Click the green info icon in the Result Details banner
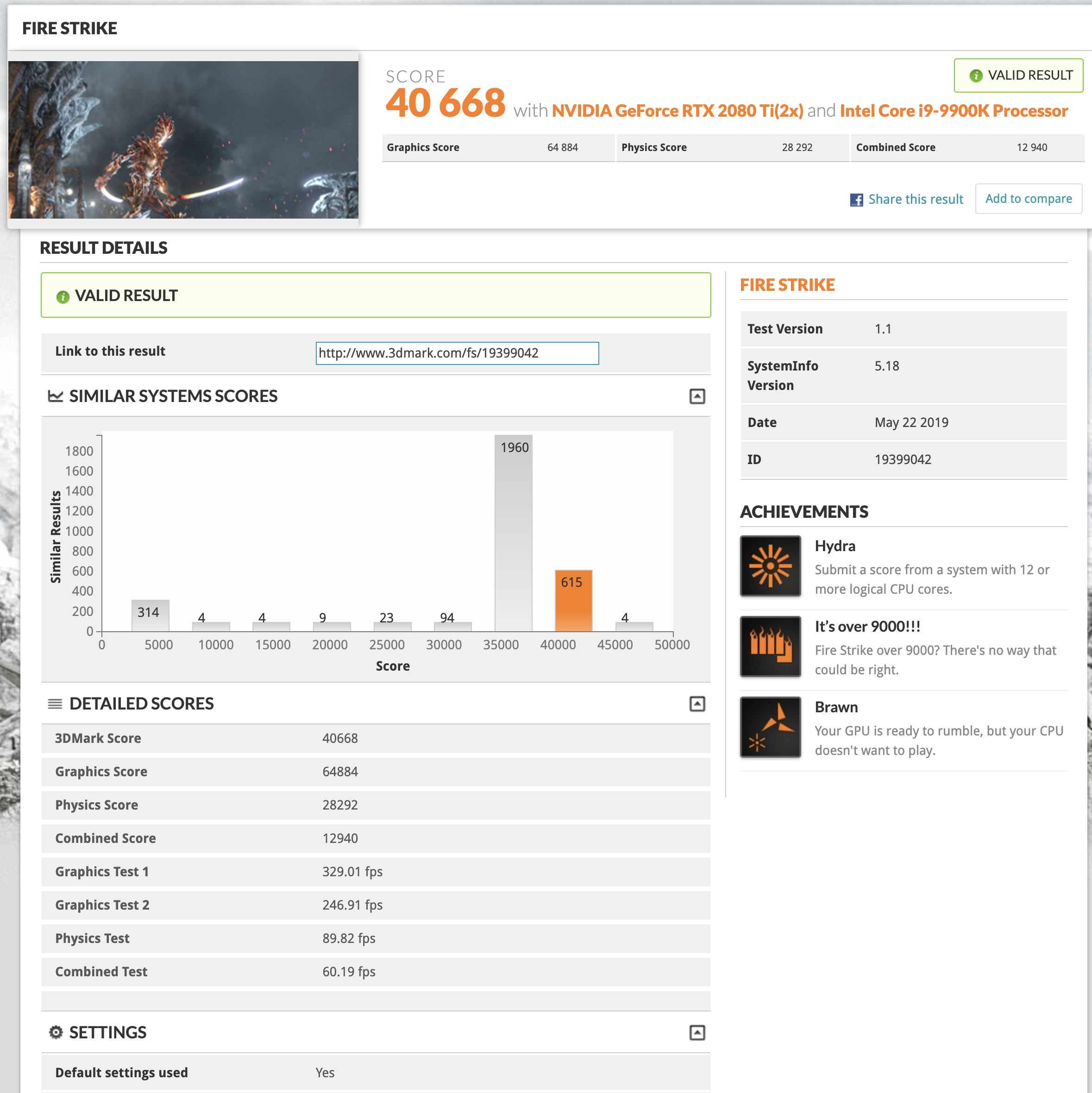1092x1093 pixels. pos(63,296)
